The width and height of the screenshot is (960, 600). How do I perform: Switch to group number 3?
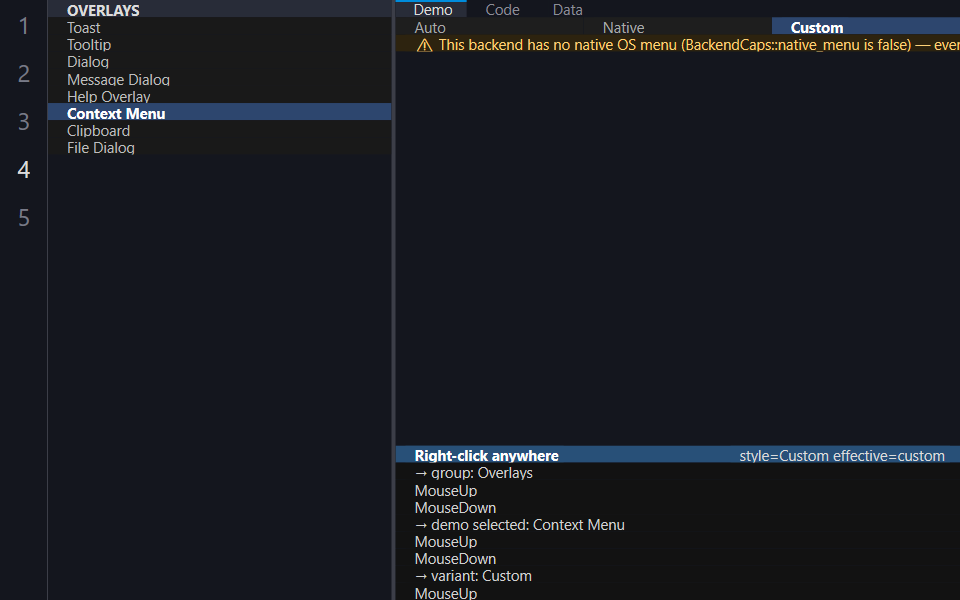coord(24,122)
